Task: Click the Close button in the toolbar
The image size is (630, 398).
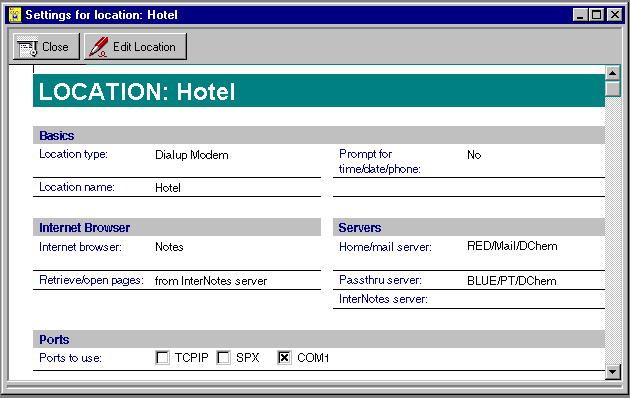Action: tap(46, 47)
